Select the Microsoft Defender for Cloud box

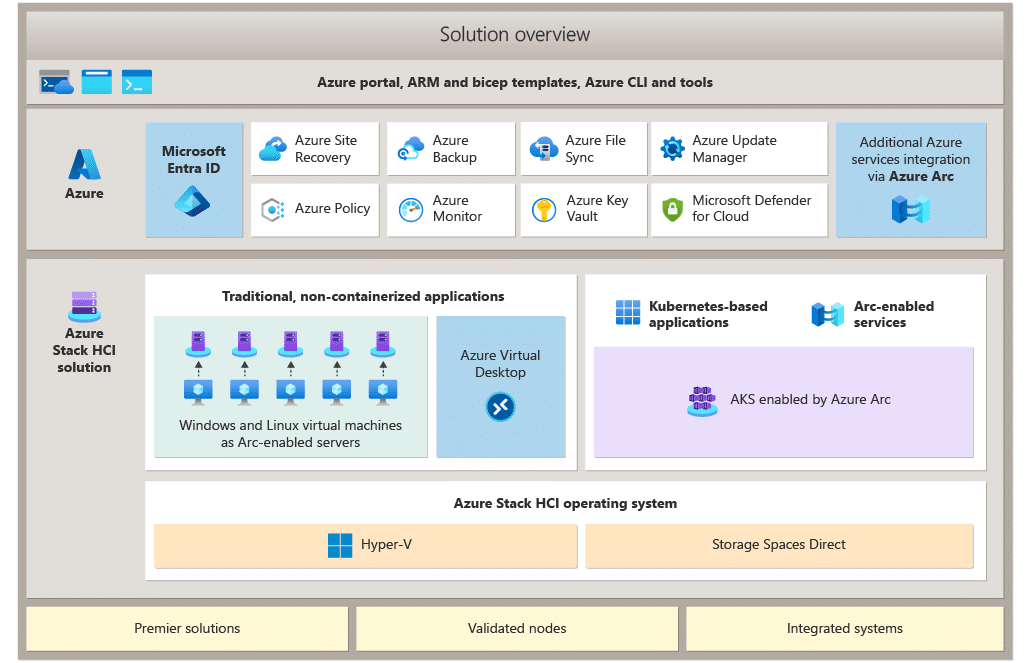pos(740,210)
